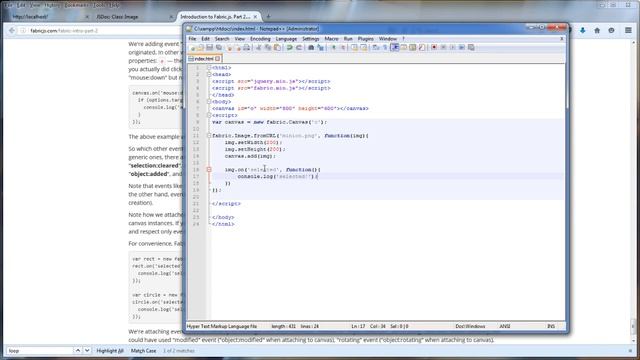Toggle INS insert mode in status bar
The width and height of the screenshot is (640, 360).
[551, 326]
